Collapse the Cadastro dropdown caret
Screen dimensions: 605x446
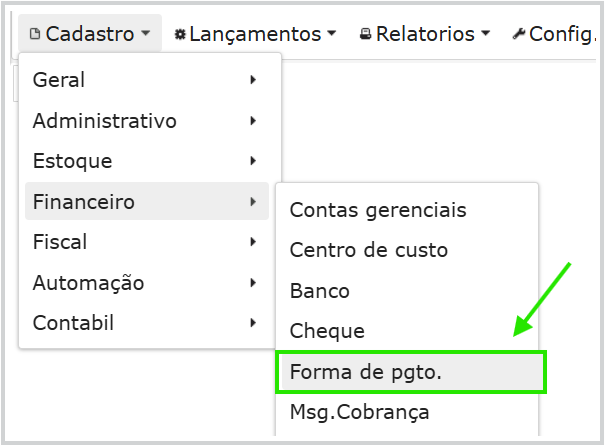[145, 35]
